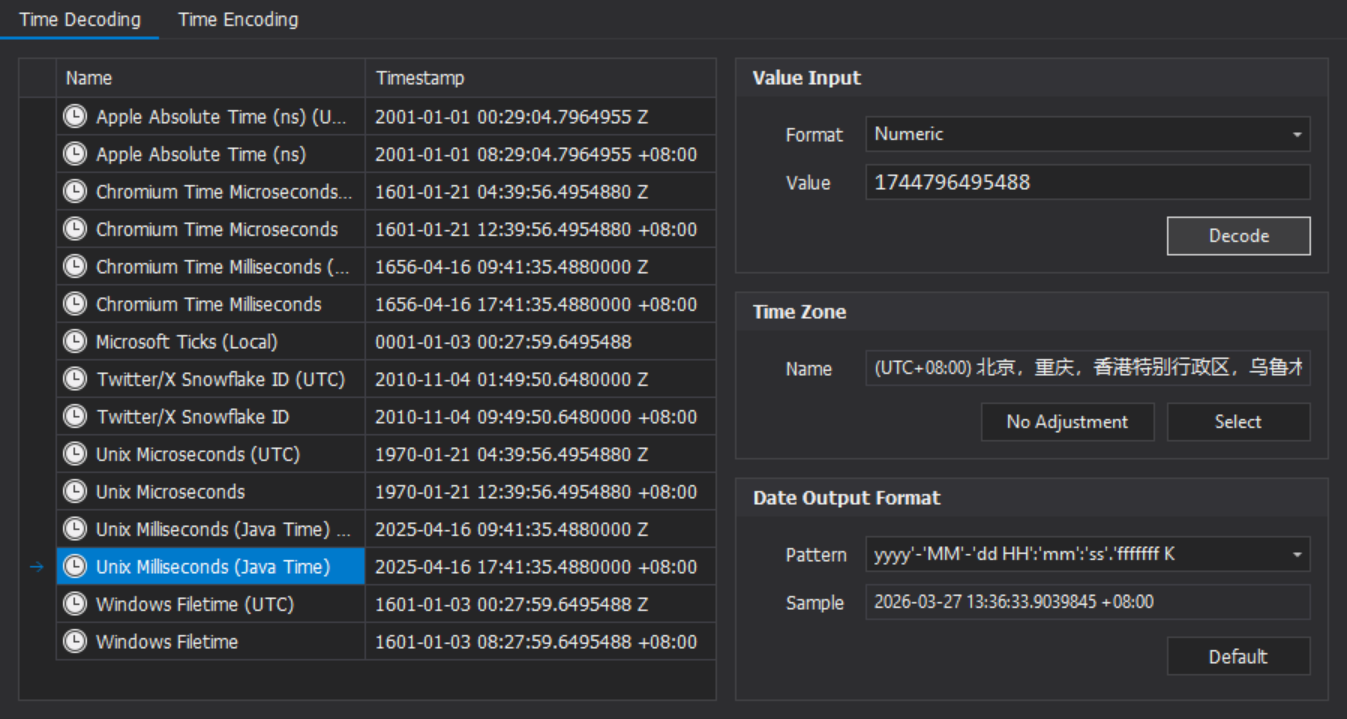
Task: Click clock icon for Chromium Time Microseconds +08:00 row
Action: 75,229
